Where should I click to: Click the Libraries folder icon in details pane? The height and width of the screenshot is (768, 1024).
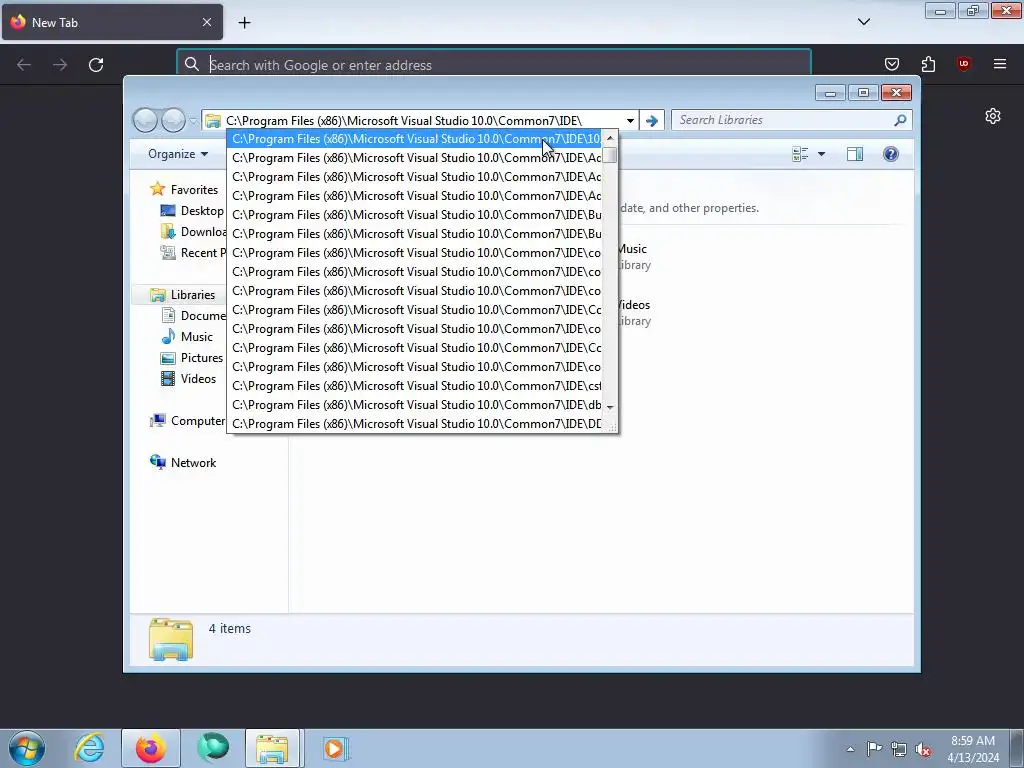pyautogui.click(x=171, y=639)
